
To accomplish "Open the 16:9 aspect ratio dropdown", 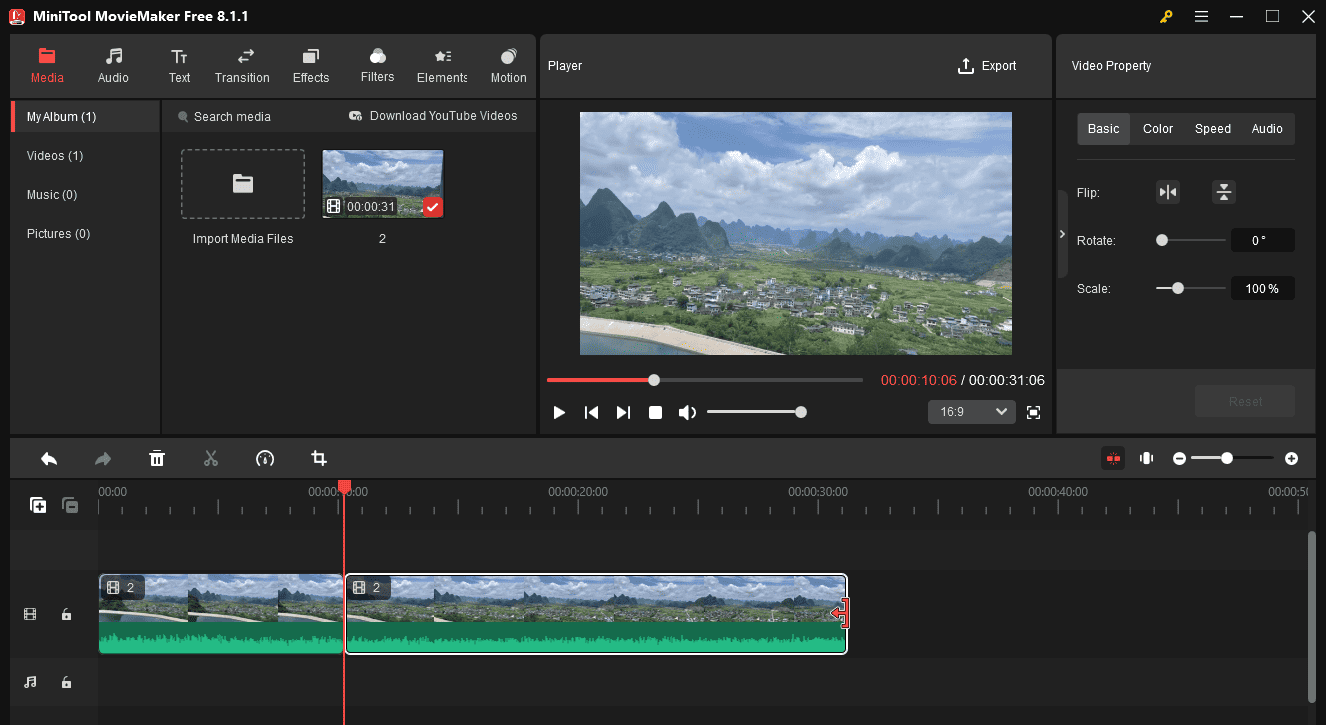I will tap(971, 412).
